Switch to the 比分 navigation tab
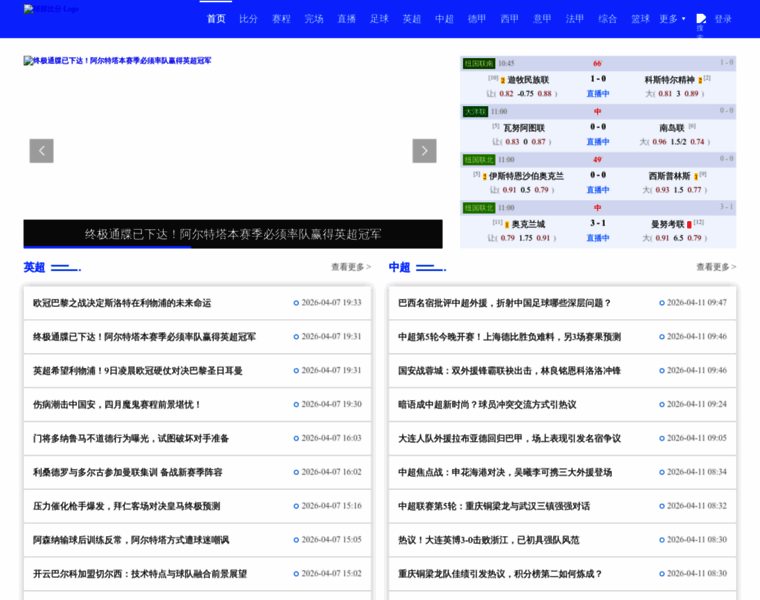Viewport: 760px width, 600px height. 248,19
